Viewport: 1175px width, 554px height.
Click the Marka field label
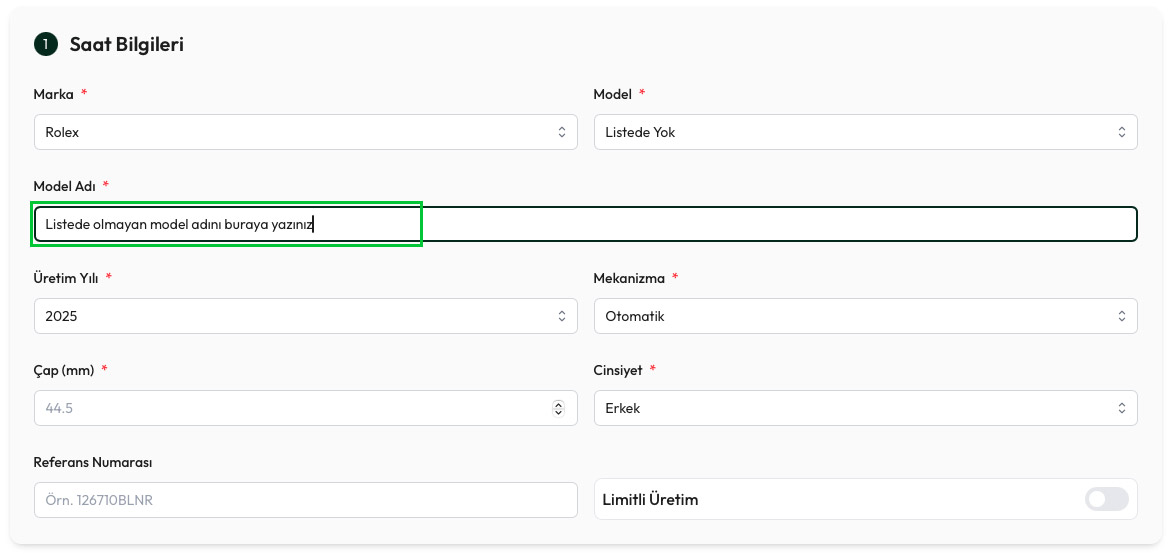click(x=54, y=94)
